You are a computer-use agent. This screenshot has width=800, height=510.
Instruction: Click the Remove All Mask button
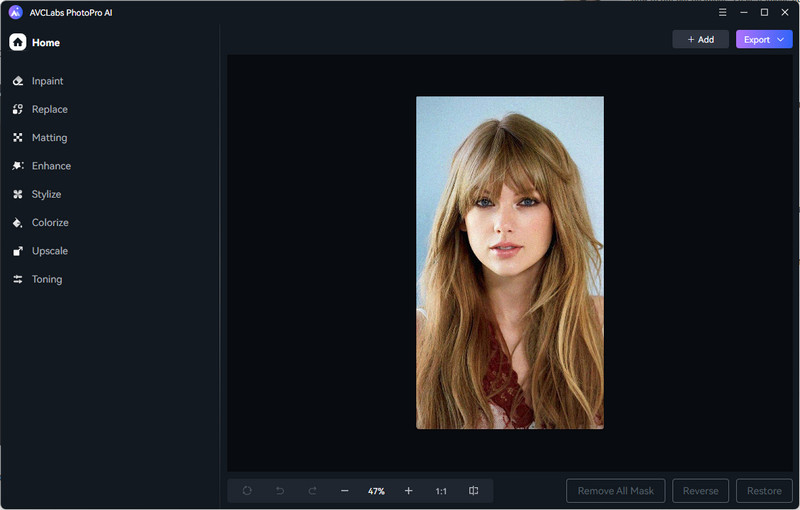tap(615, 491)
